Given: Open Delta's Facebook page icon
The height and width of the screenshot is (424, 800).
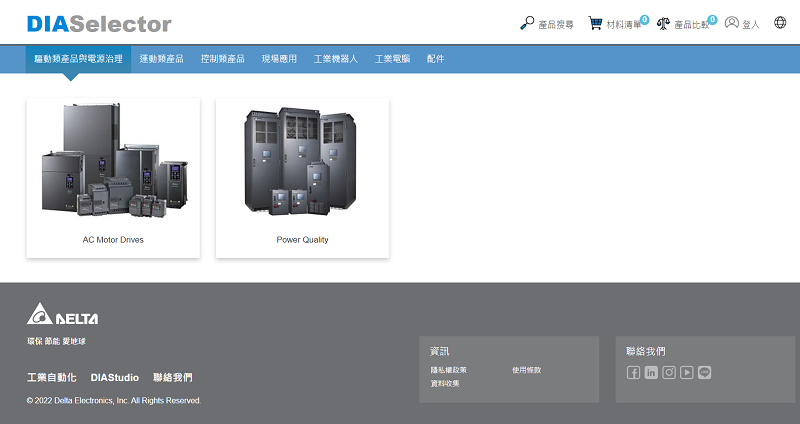Looking at the screenshot, I should 633,373.
